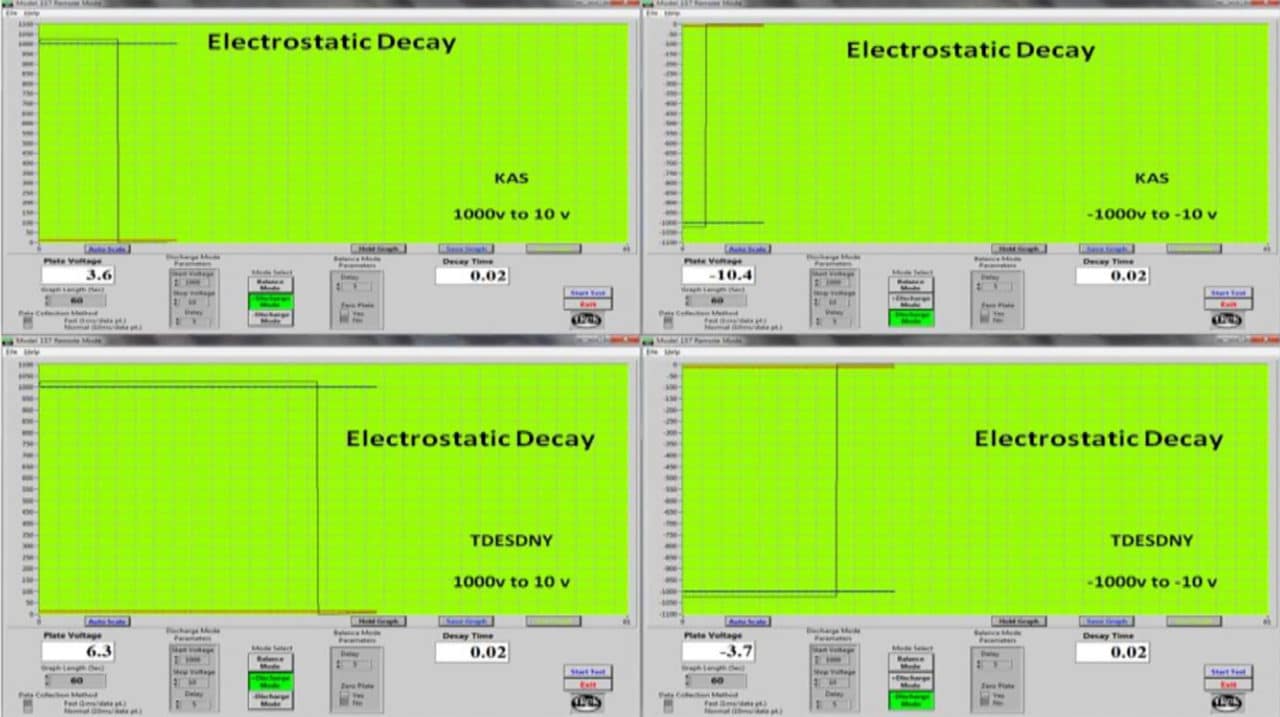This screenshot has height=717, width=1280.
Task: Click Auto Scale in the 3.6 plate voltage window
Action: (x=107, y=249)
